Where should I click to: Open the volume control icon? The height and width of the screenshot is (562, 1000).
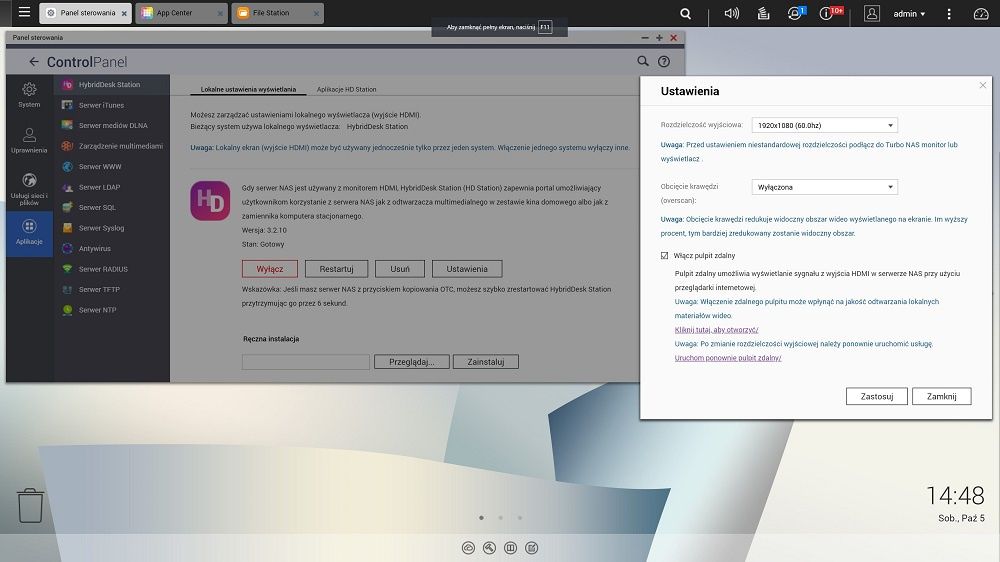[732, 13]
